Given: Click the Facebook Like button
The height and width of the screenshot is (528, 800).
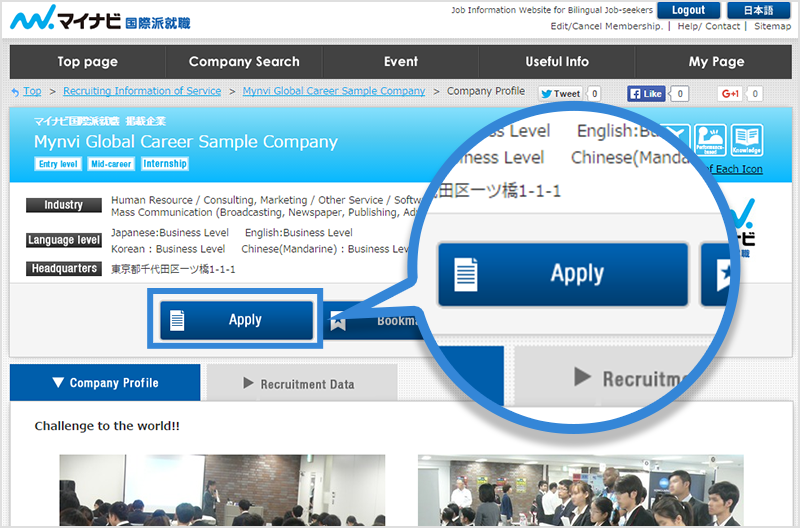Looking at the screenshot, I should point(646,93).
